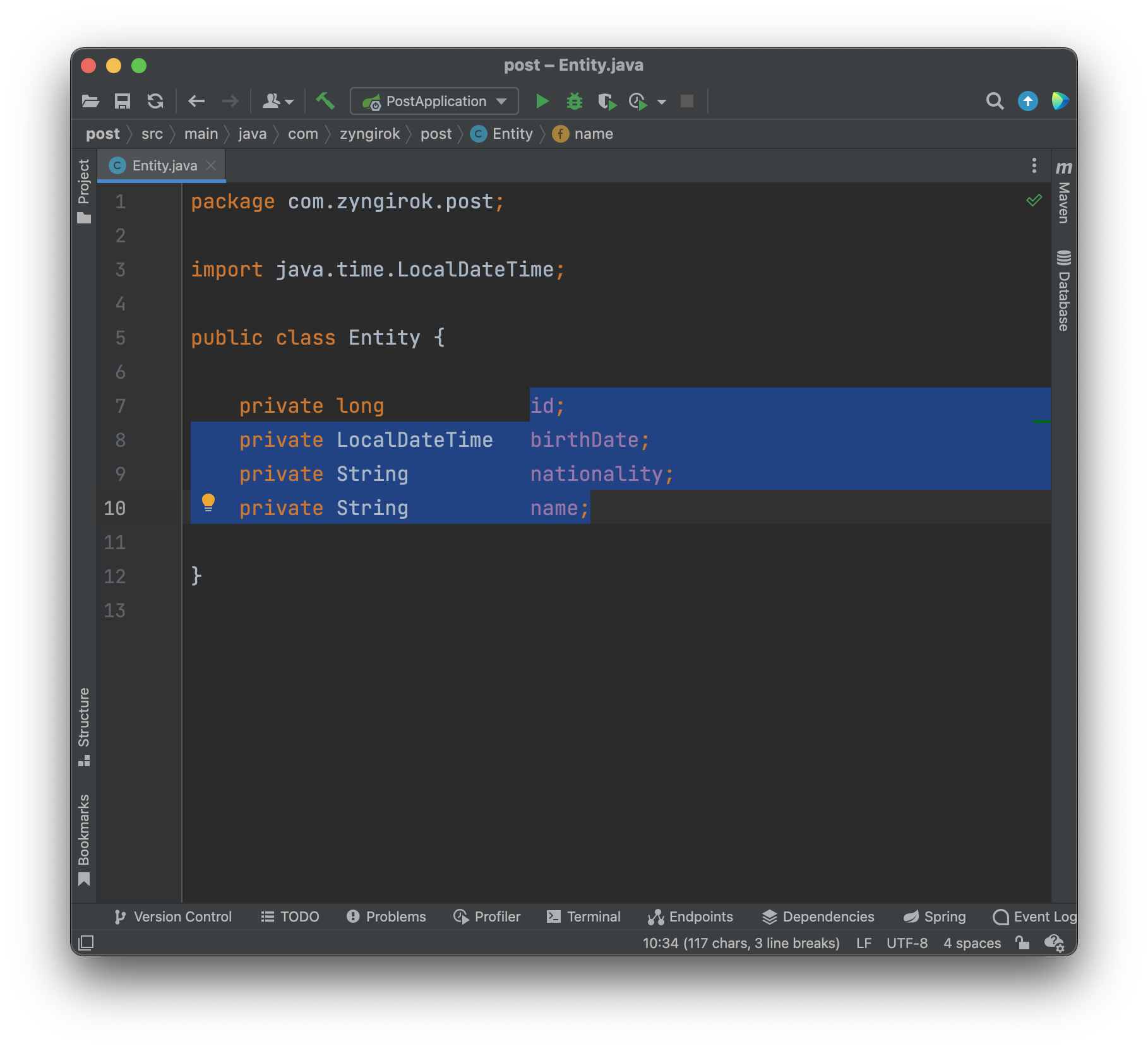
Task: Click on the class name Entity in code
Action: [x=385, y=338]
